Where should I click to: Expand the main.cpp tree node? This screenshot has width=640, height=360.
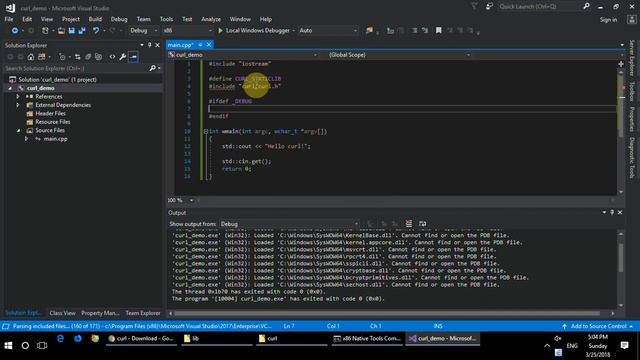pos(27,139)
